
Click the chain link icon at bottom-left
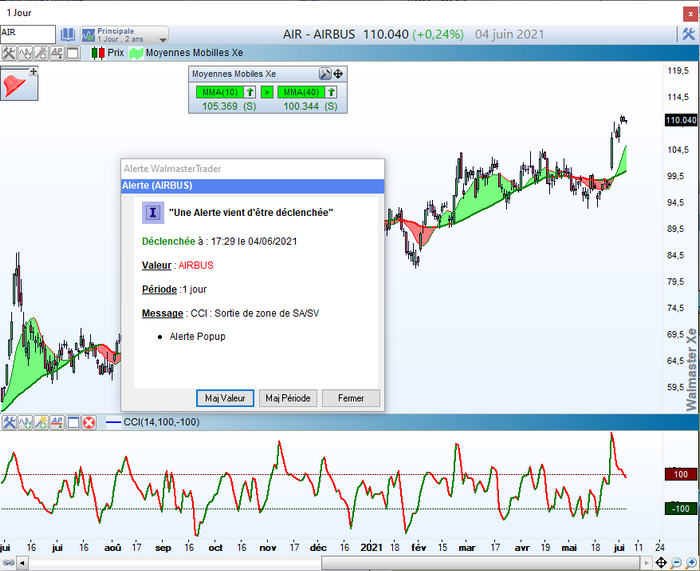(x=8, y=563)
